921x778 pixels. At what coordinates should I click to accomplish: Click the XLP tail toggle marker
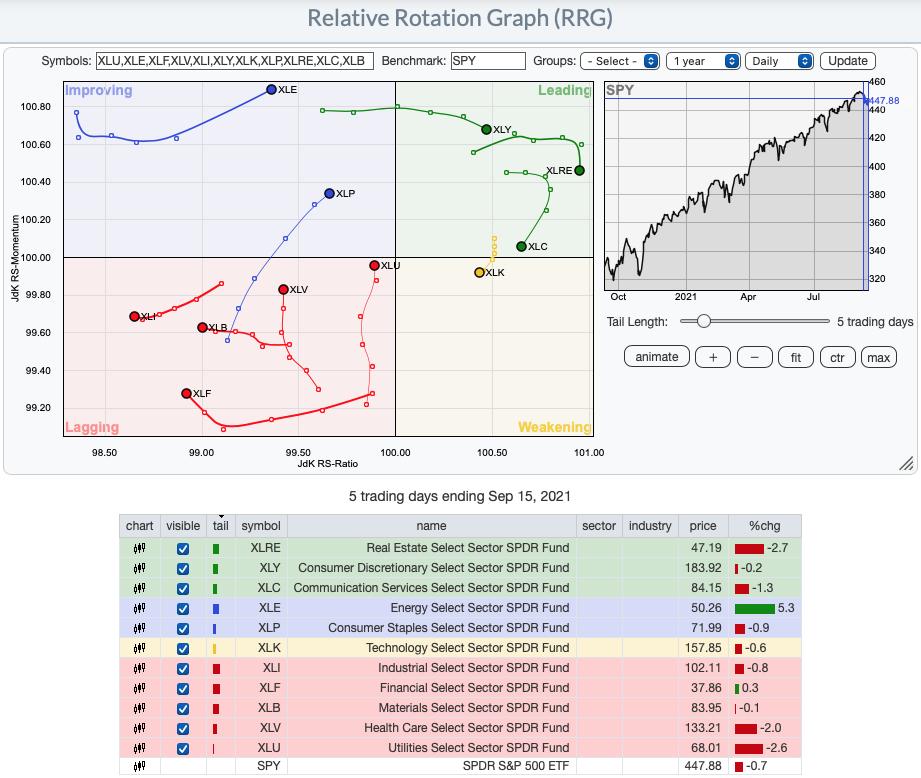(214, 629)
